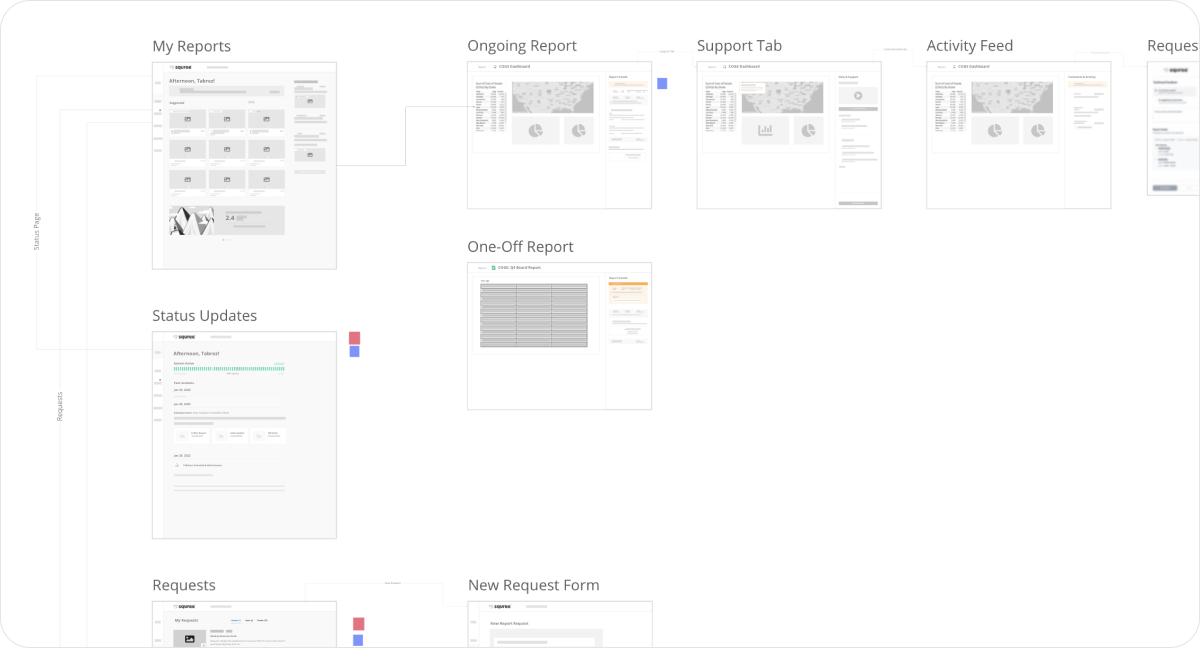This screenshot has width=1200, height=648.
Task: Select the bar chart icon in the Activity Feed wireframe
Action: point(995,130)
